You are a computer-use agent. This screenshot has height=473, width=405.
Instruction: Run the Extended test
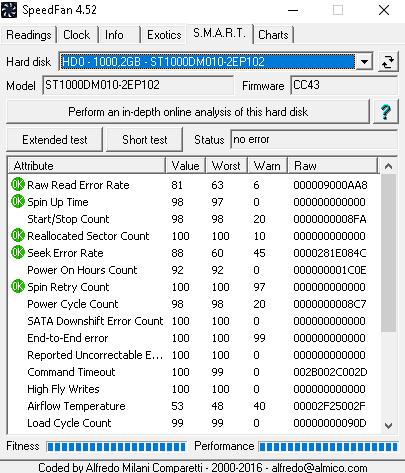[x=55, y=140]
